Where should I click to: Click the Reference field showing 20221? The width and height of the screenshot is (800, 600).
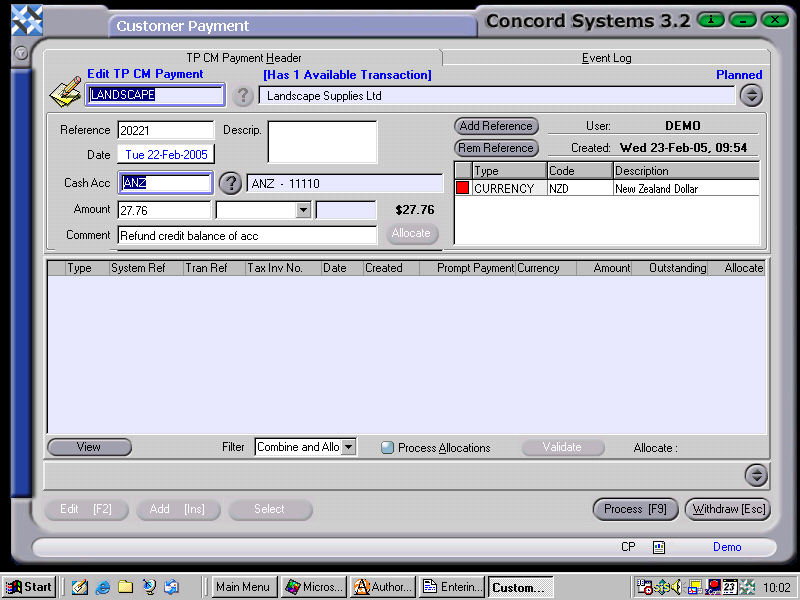click(x=165, y=130)
